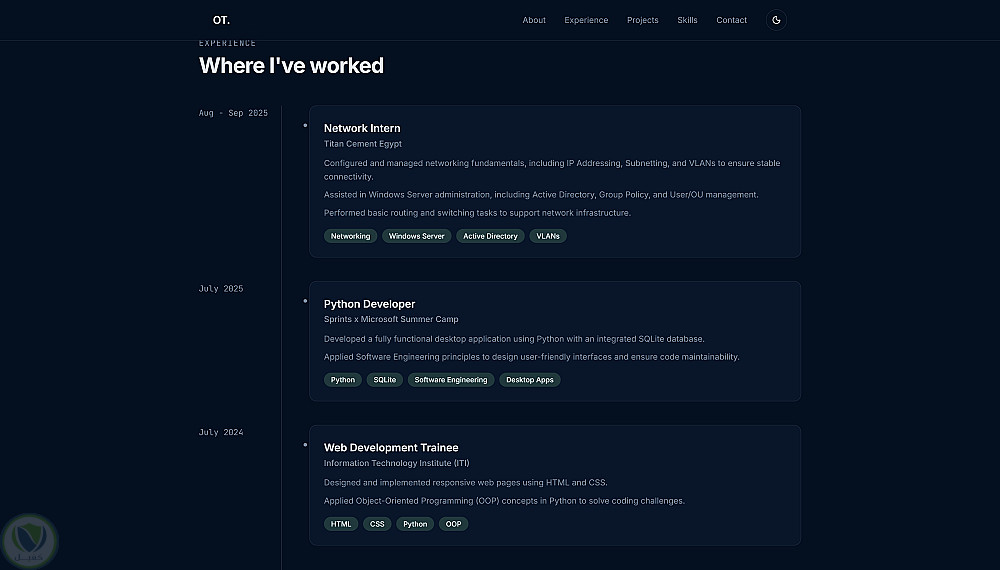Select the SQLite tag
Screen dimensions: 1000x570
pos(385,380)
